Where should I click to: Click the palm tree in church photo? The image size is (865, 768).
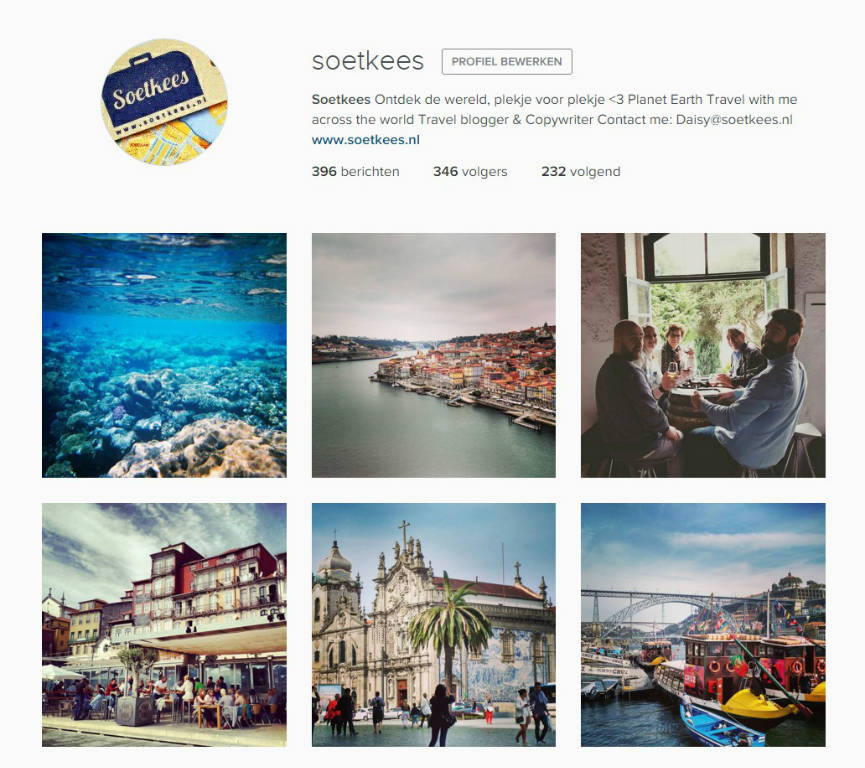coord(451,629)
